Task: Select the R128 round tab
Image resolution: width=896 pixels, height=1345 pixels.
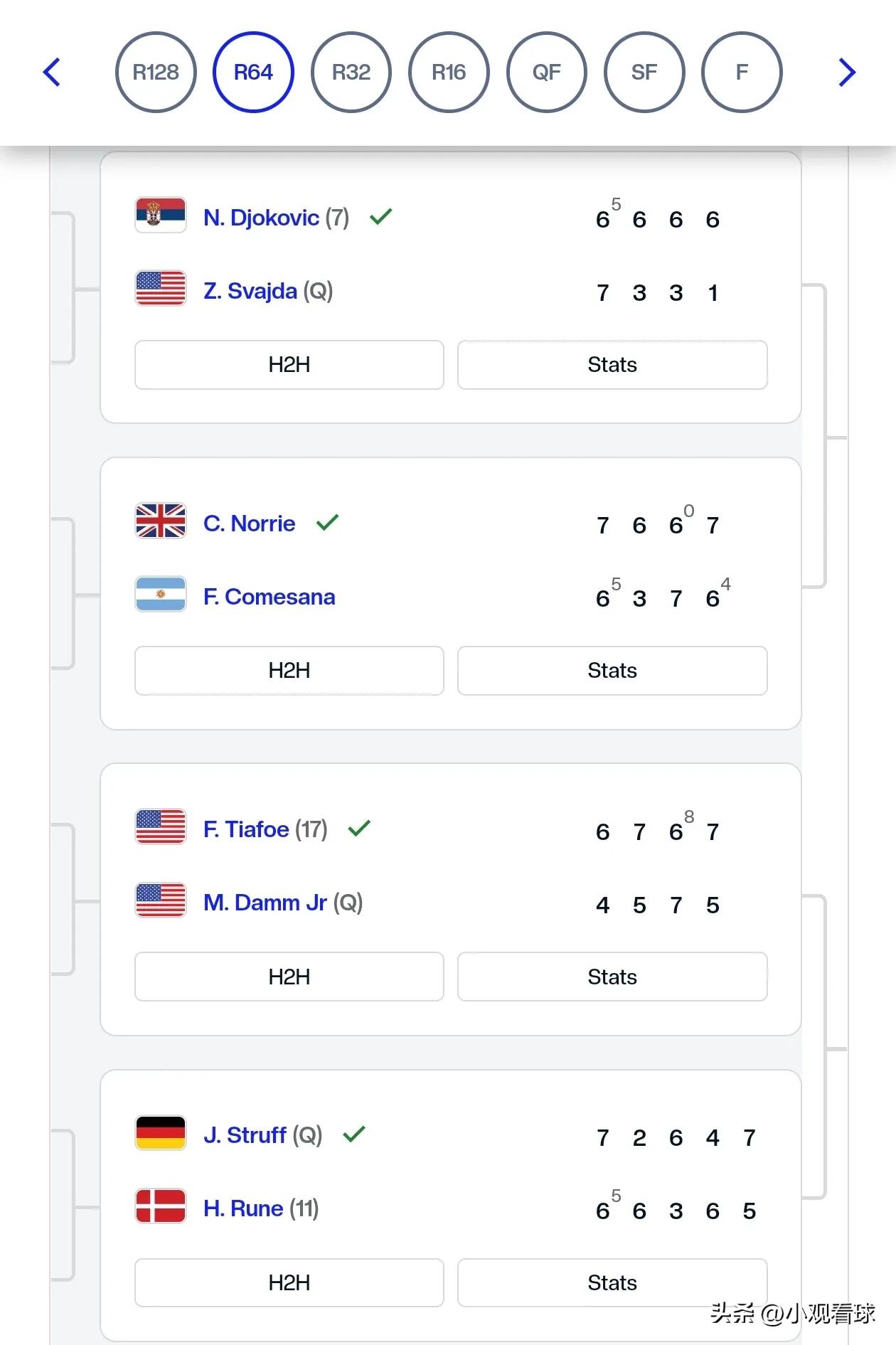Action: coord(156,72)
